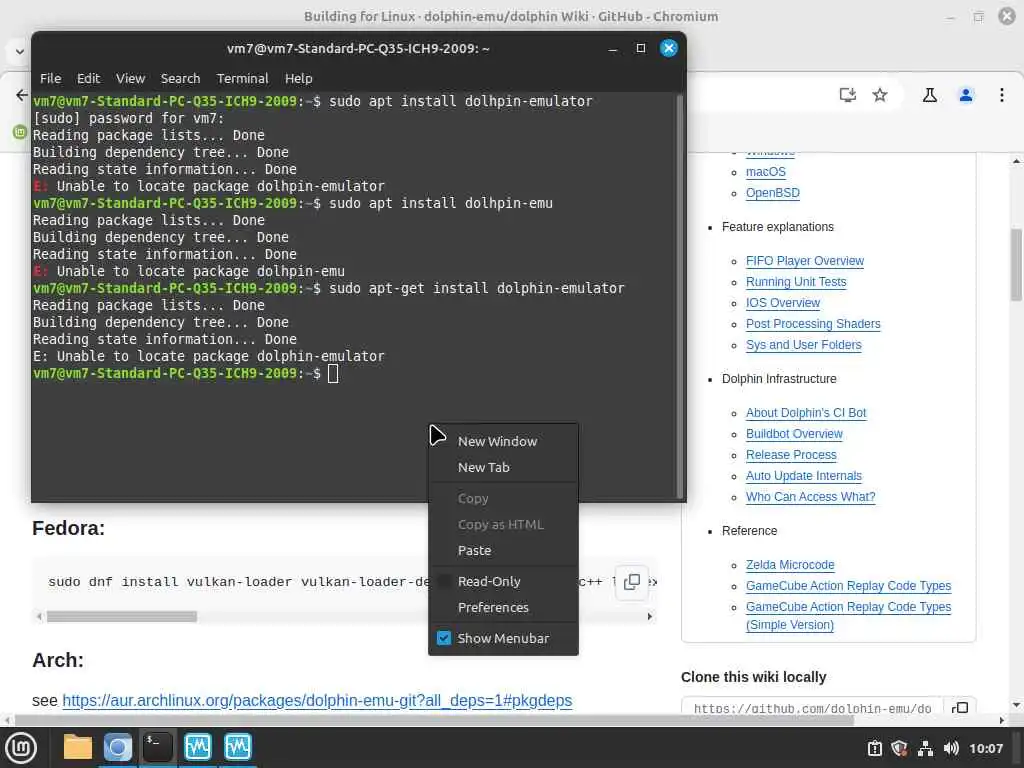The image size is (1024, 768).
Task: Open the OpenBSD wiki link
Action: click(773, 193)
